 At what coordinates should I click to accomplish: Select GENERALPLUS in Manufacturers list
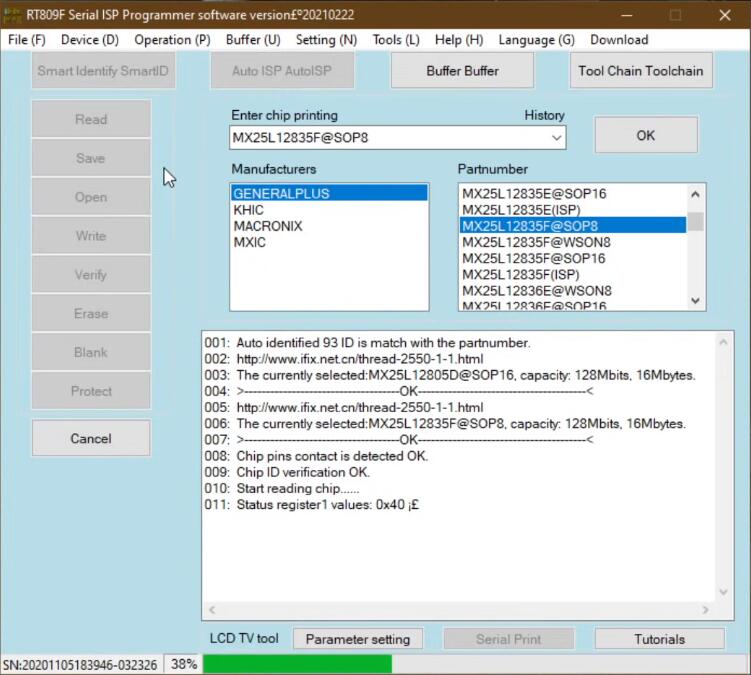coord(329,194)
